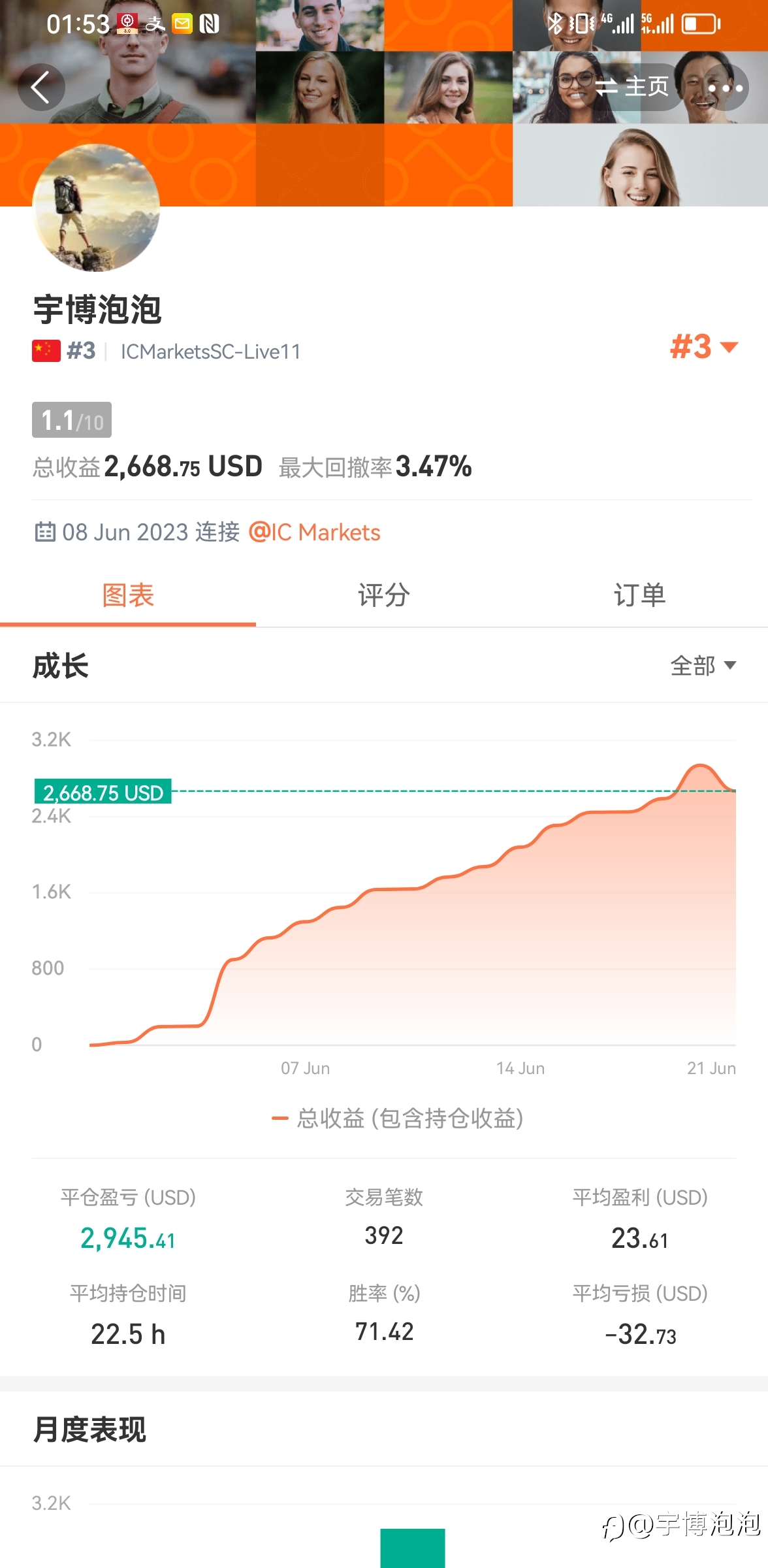Open the 订单 tab
The image size is (768, 1568).
click(x=640, y=596)
